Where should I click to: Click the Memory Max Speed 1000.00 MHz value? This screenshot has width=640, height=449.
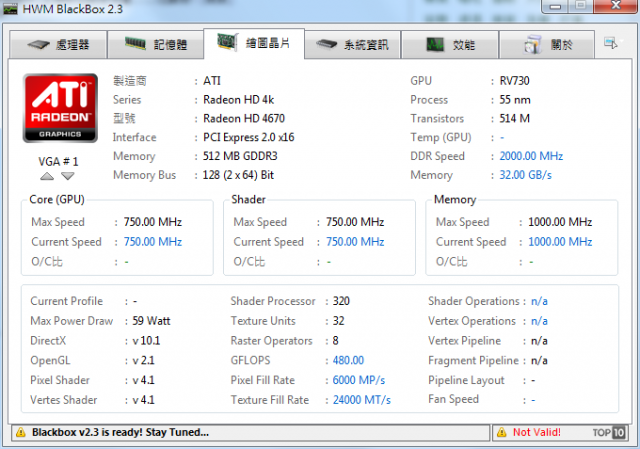pyautogui.click(x=560, y=222)
